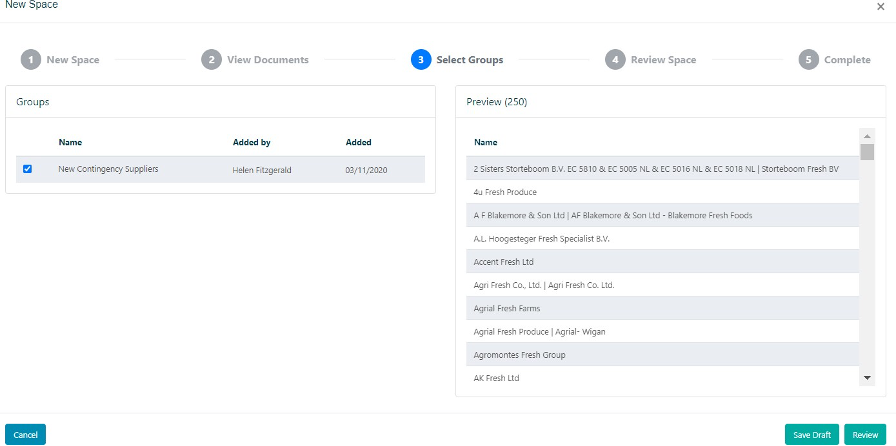Click step 4 Review Space circle icon
The image size is (896, 446).
click(x=615, y=60)
